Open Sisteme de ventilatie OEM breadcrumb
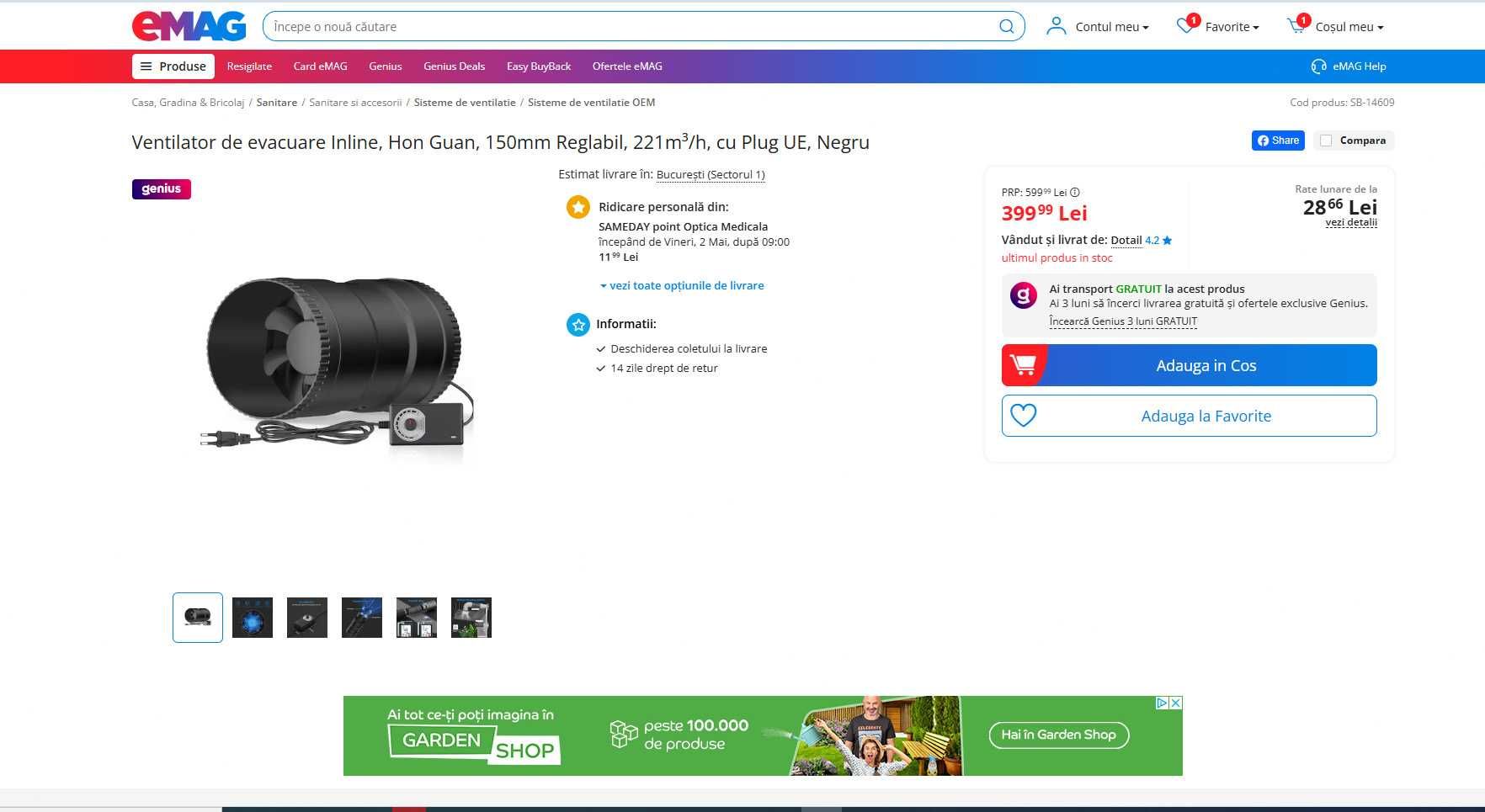This screenshot has width=1485, height=812. coord(591,103)
